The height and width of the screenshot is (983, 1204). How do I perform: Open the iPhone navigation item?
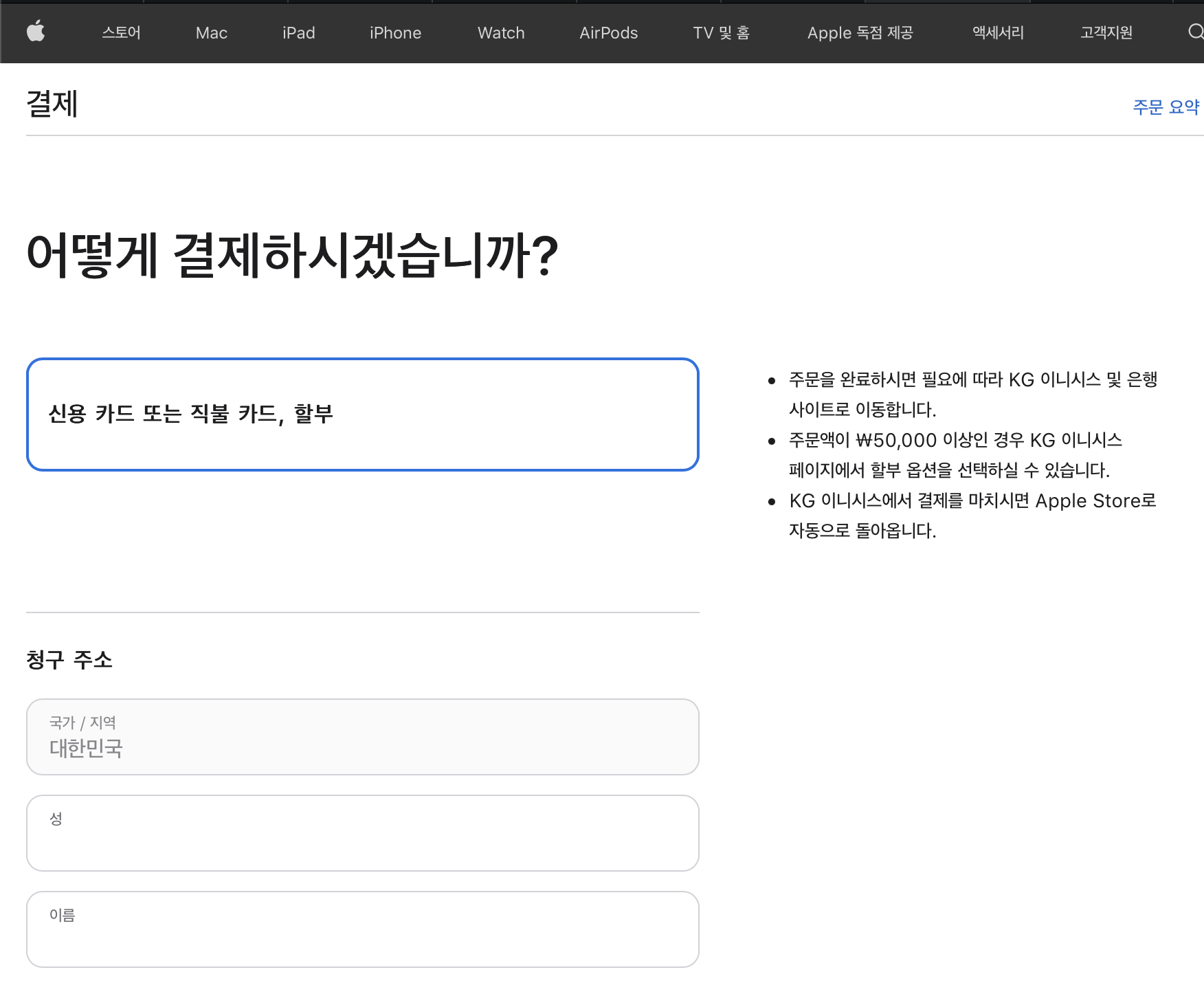tap(395, 32)
